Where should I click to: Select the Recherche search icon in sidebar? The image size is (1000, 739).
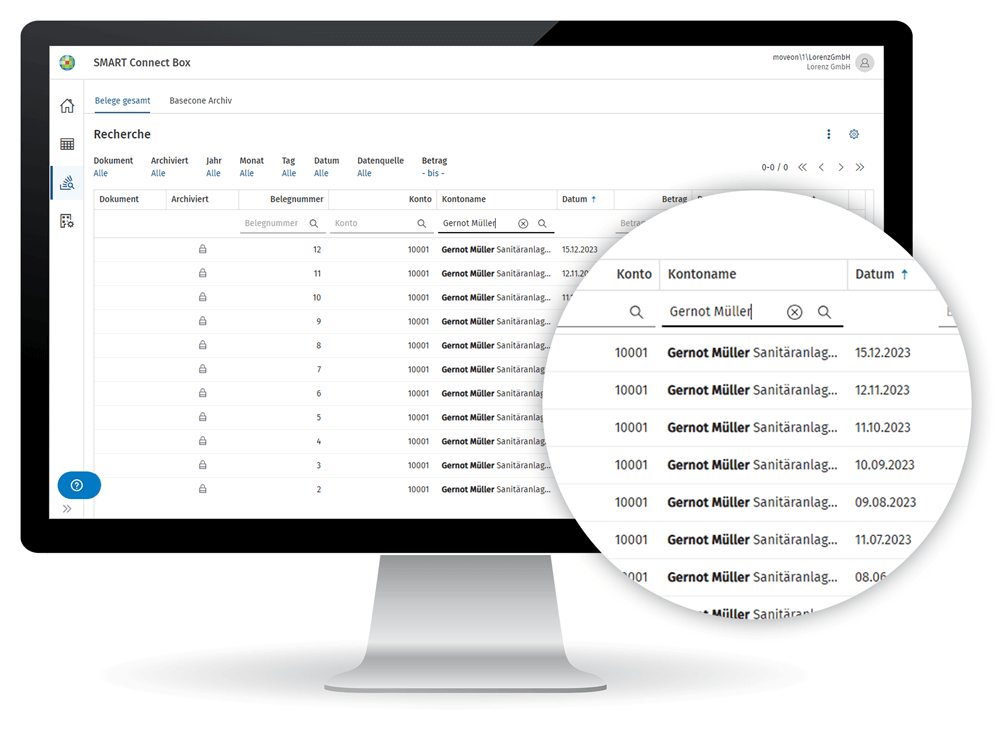[x=67, y=183]
